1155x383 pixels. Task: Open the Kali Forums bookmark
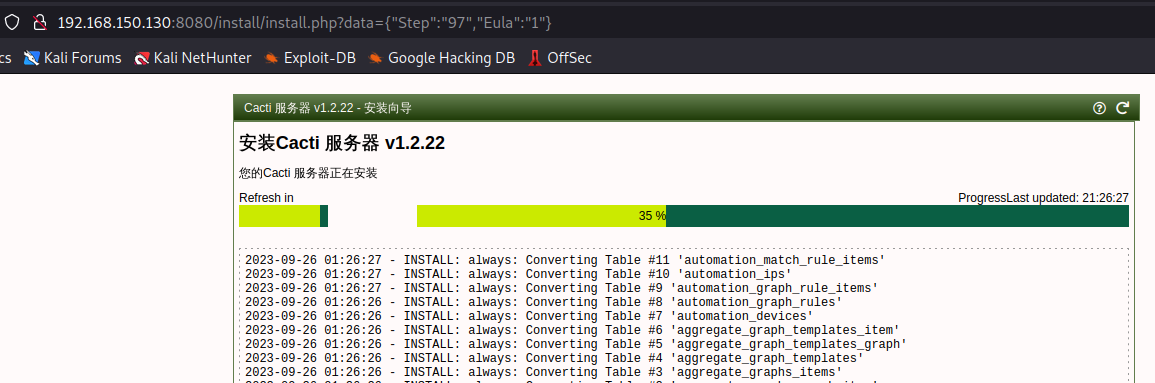click(72, 57)
